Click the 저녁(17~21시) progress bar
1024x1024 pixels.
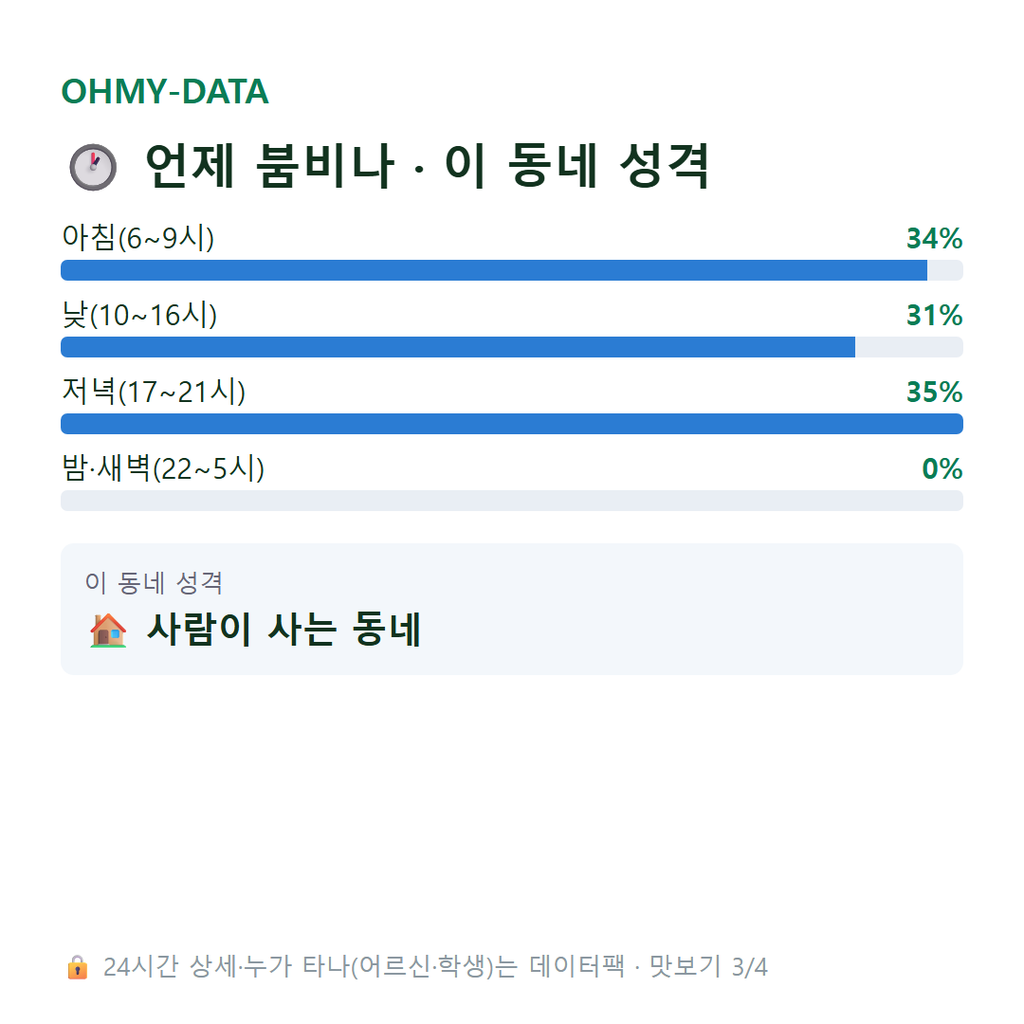point(512,424)
